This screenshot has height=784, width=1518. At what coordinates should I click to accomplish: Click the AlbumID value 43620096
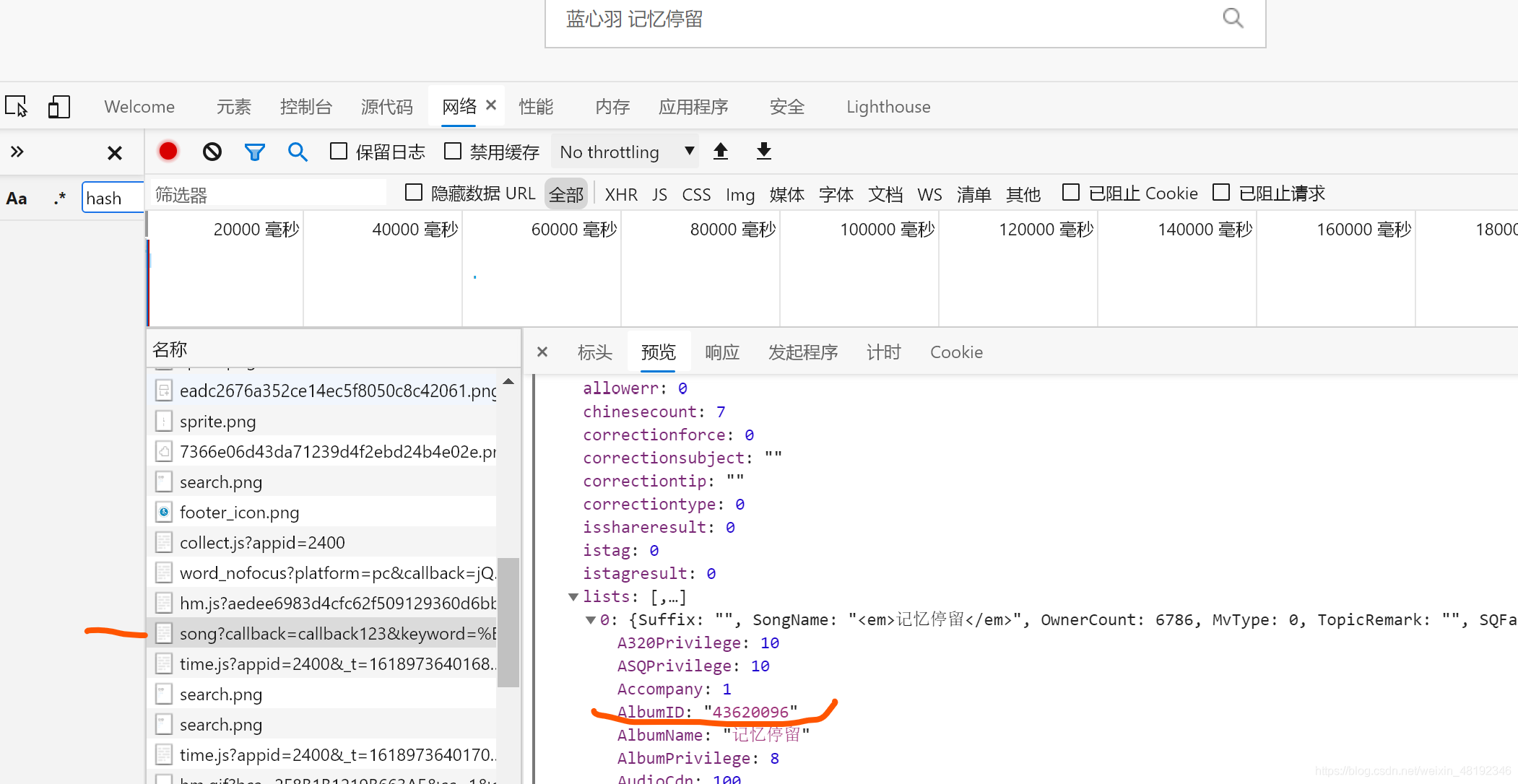750,712
